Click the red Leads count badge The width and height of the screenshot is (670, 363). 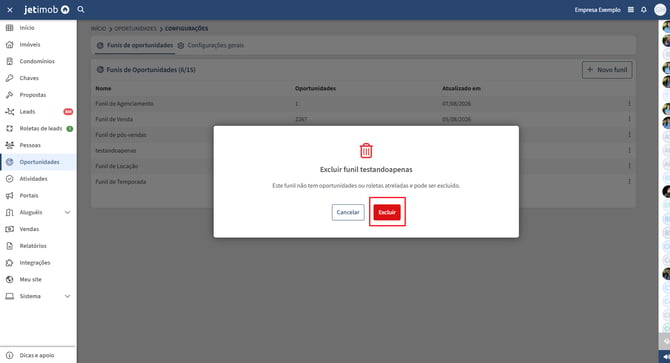pos(68,111)
